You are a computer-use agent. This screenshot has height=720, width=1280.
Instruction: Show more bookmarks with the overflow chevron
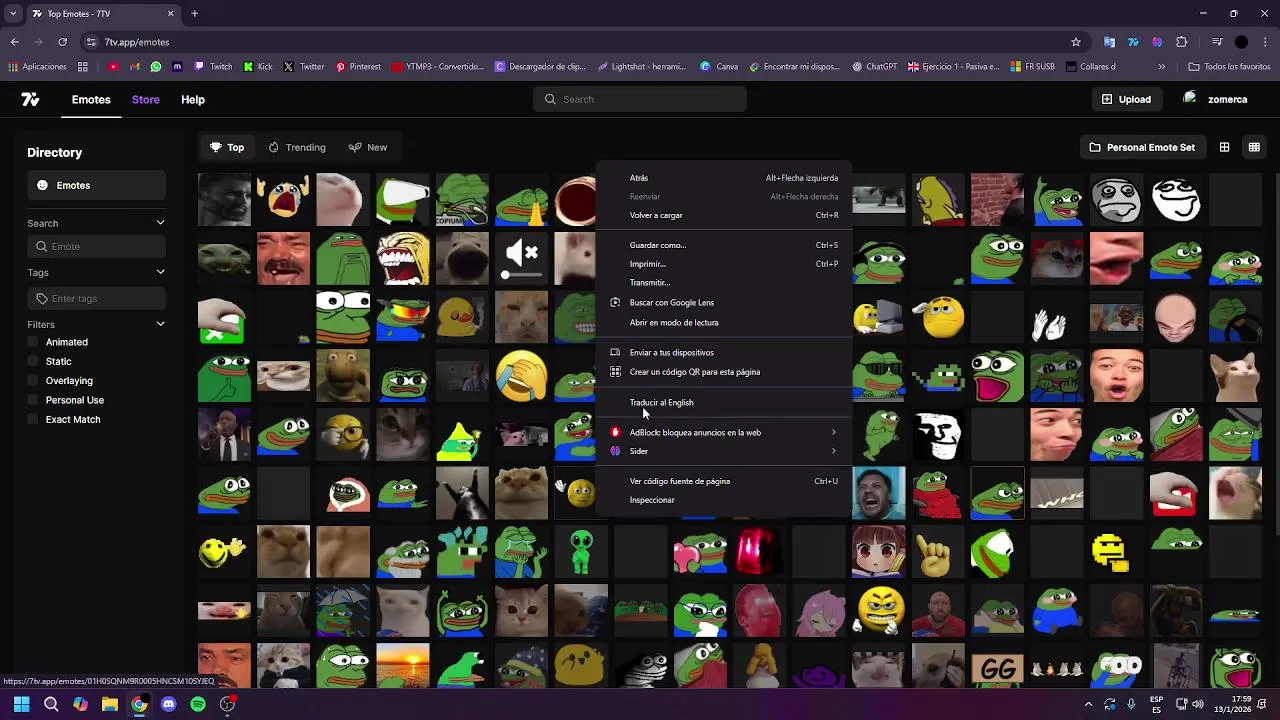click(x=1161, y=67)
